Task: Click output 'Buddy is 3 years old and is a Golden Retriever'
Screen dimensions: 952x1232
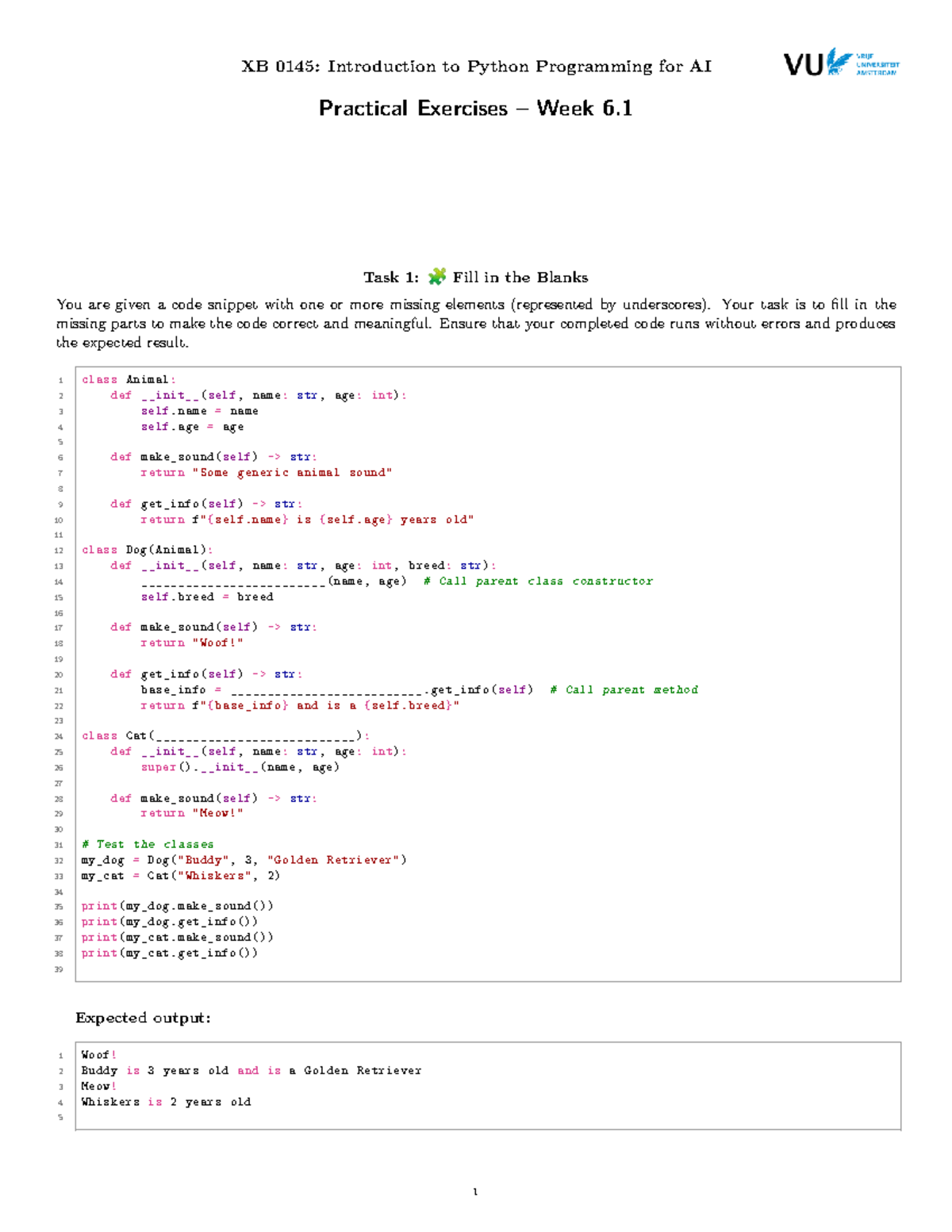Action: [x=251, y=1070]
